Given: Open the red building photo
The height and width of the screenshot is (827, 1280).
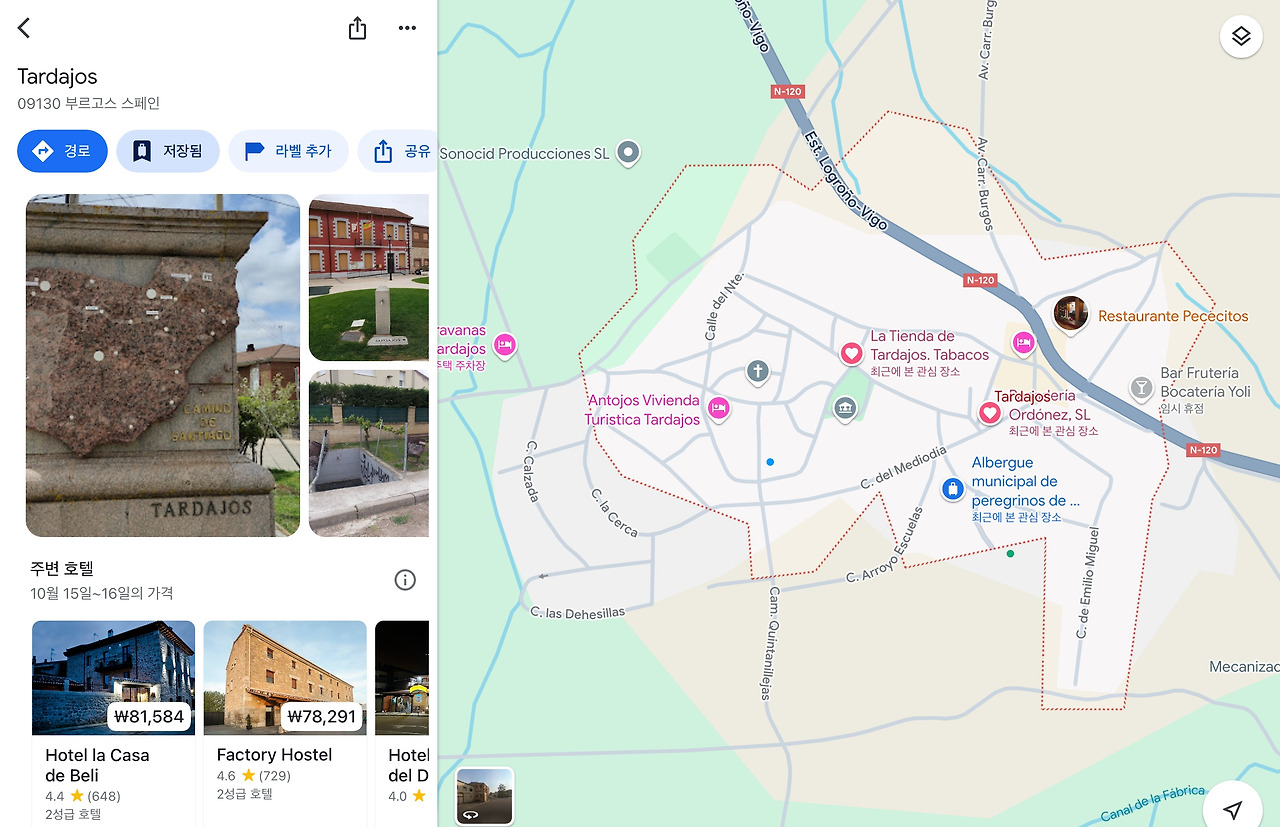Looking at the screenshot, I should point(369,277).
